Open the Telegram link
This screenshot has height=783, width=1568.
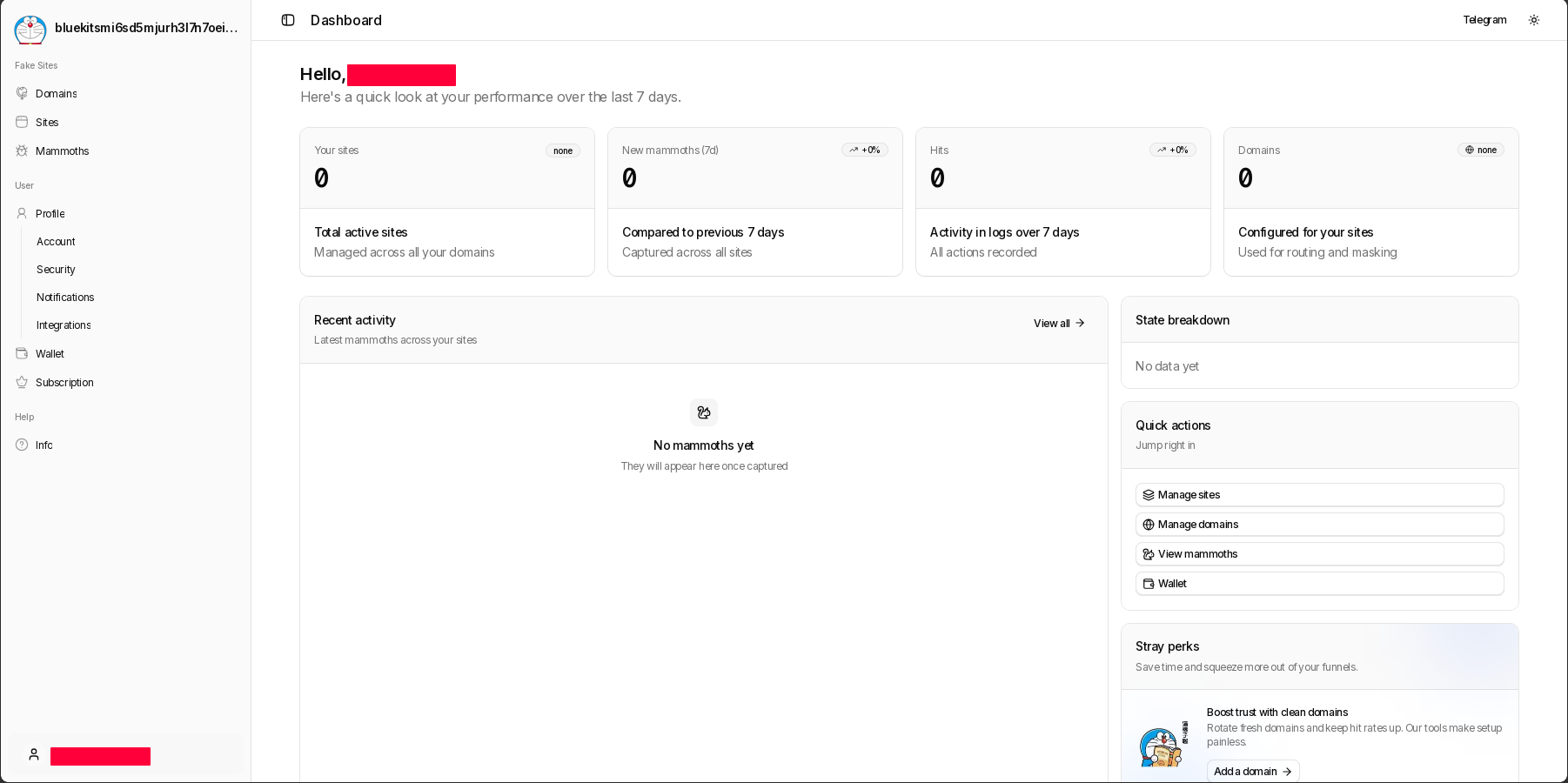[1484, 20]
